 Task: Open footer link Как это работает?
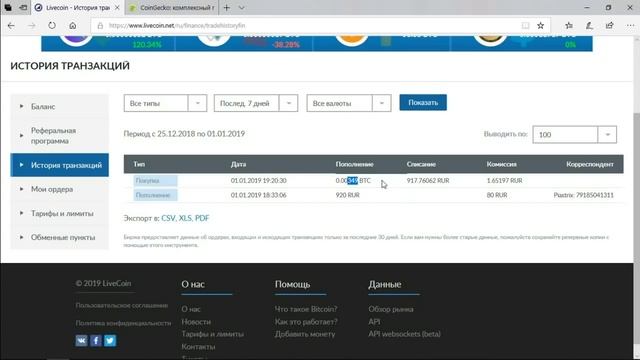click(306, 322)
